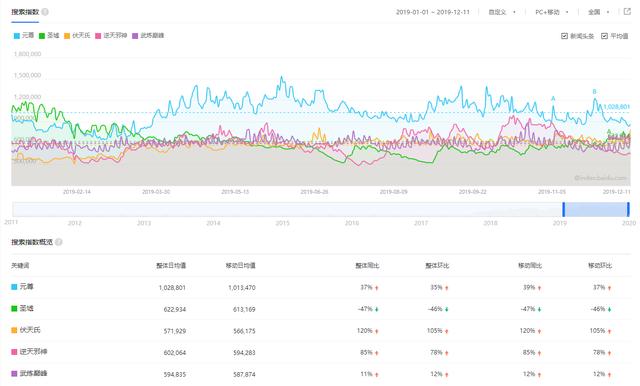
Task: Open the 自定义 time range dropdown
Action: click(x=502, y=12)
